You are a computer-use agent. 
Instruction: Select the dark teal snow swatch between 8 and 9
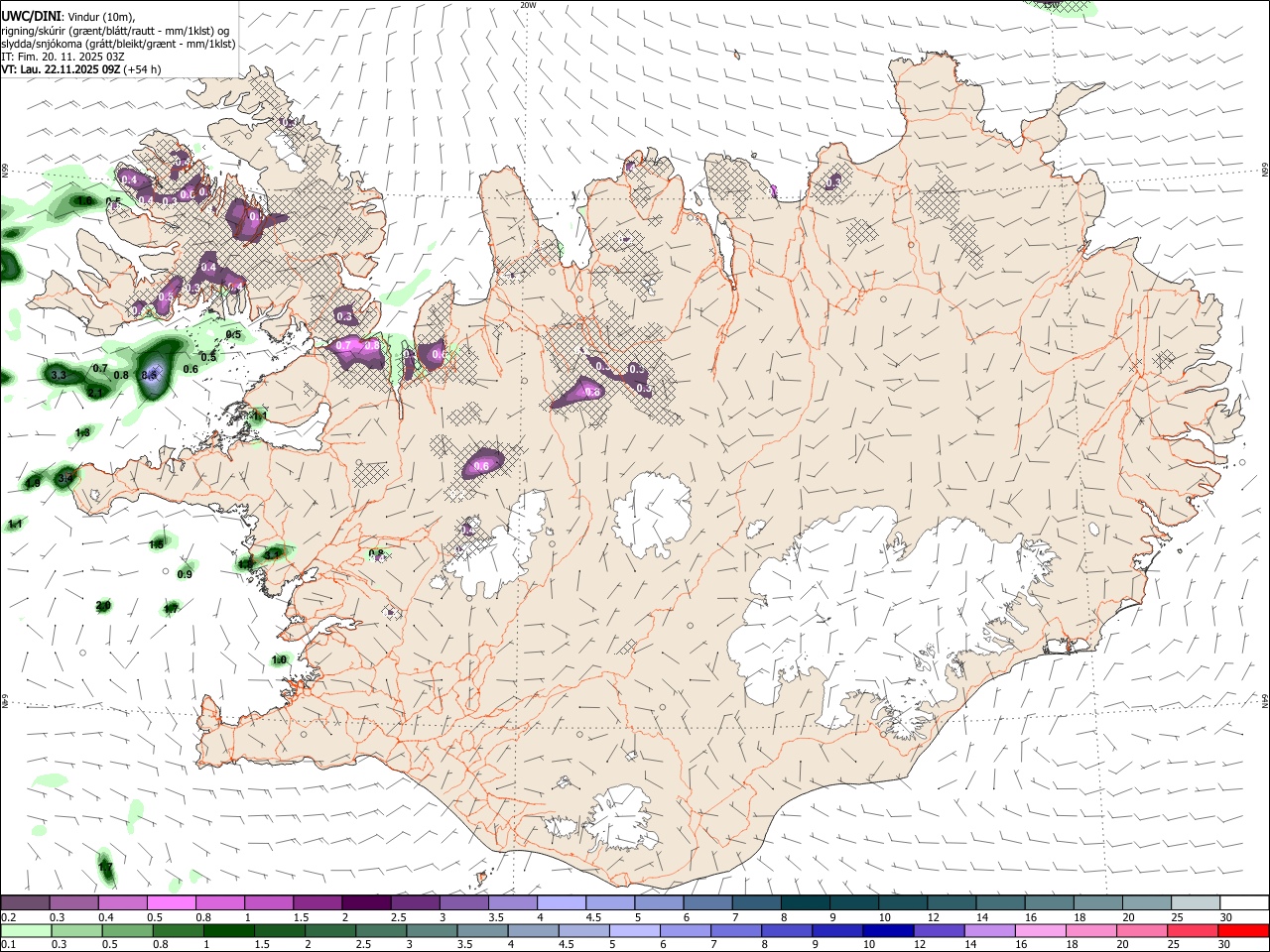click(805, 903)
